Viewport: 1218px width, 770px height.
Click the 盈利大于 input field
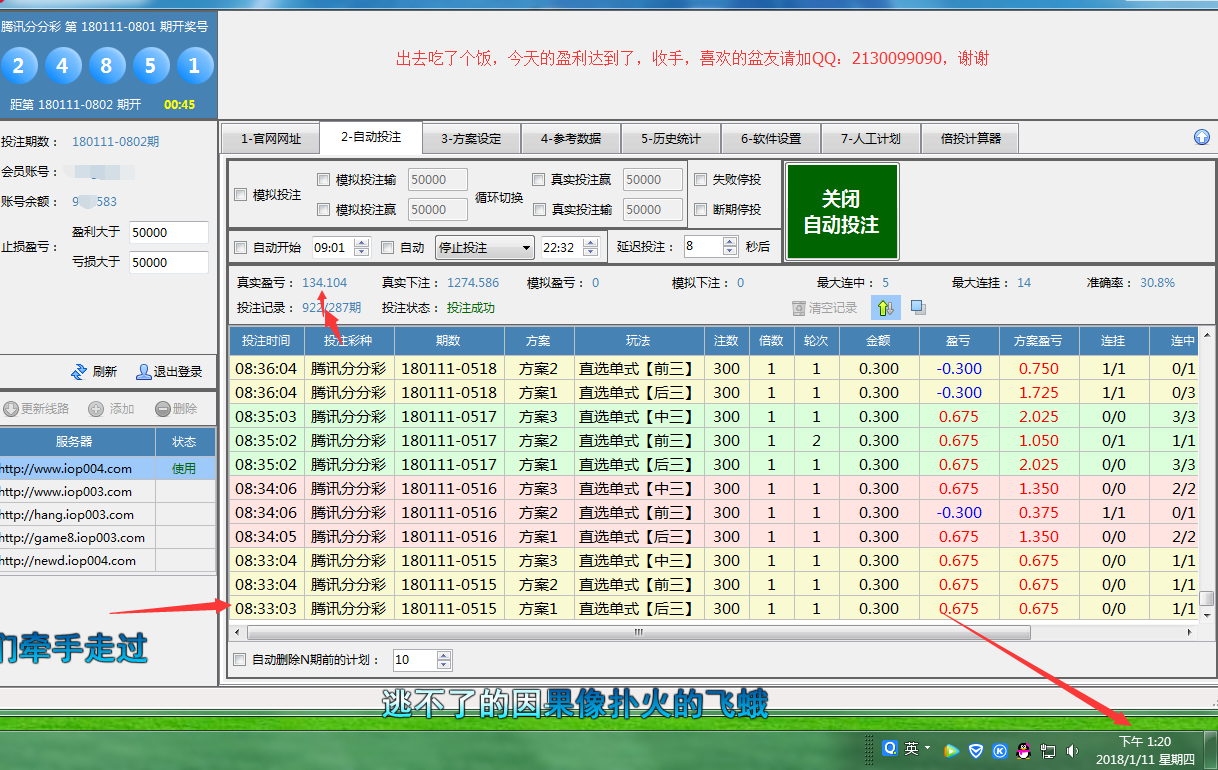pos(168,232)
